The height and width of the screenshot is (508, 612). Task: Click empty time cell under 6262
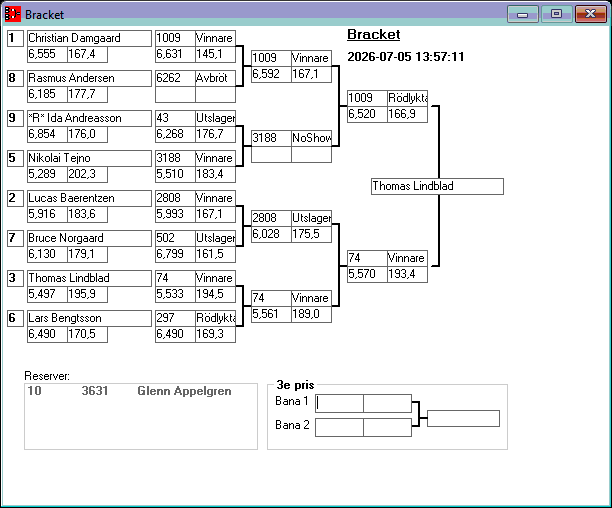pos(175,94)
